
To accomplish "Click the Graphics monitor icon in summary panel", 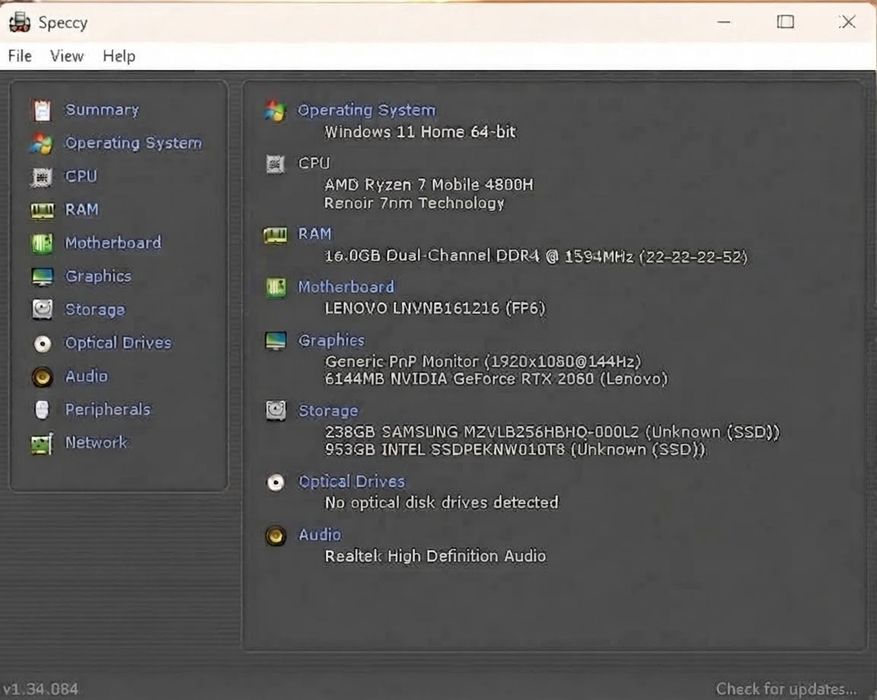I will (276, 340).
